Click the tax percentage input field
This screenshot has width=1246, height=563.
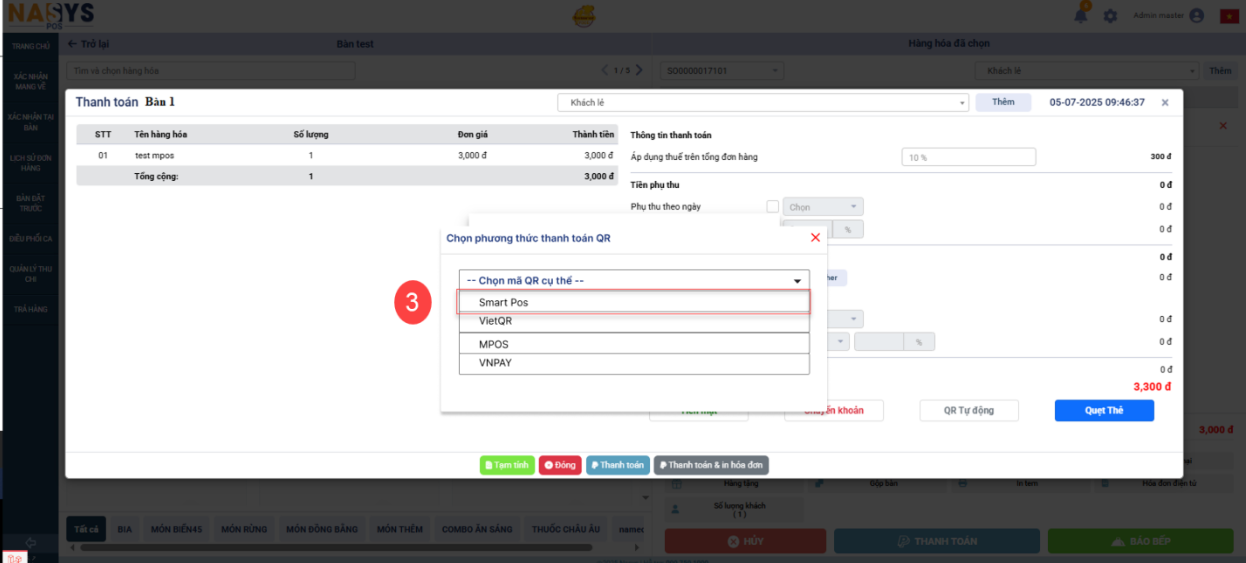pos(968,157)
